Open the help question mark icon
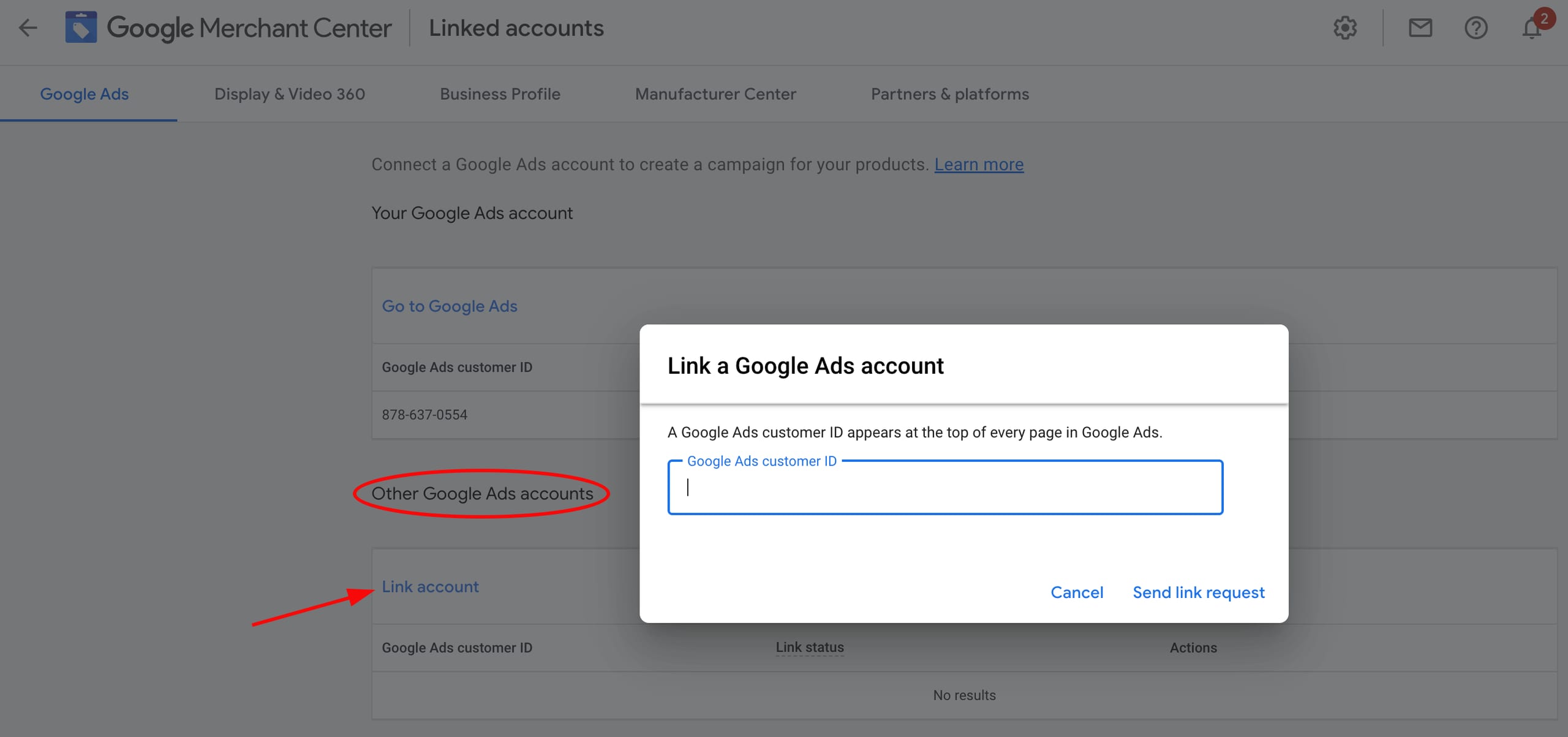The height and width of the screenshot is (737, 1568). tap(1476, 28)
